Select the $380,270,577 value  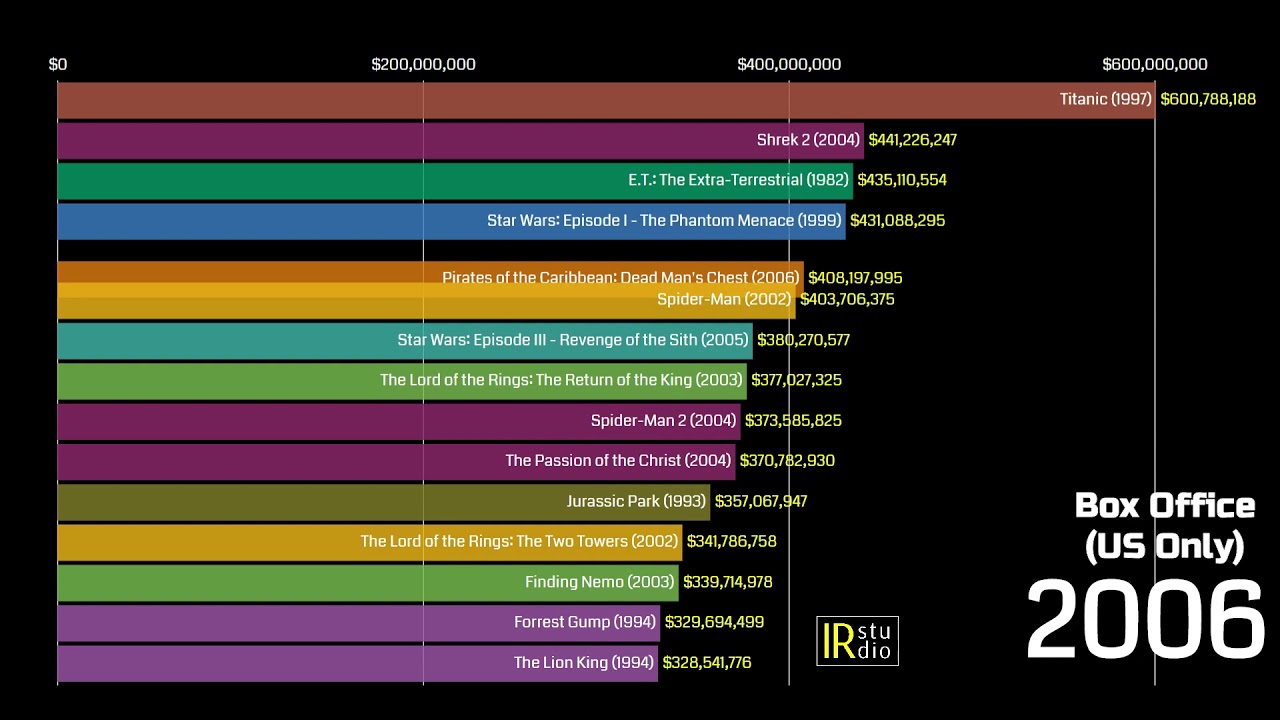pyautogui.click(x=803, y=340)
